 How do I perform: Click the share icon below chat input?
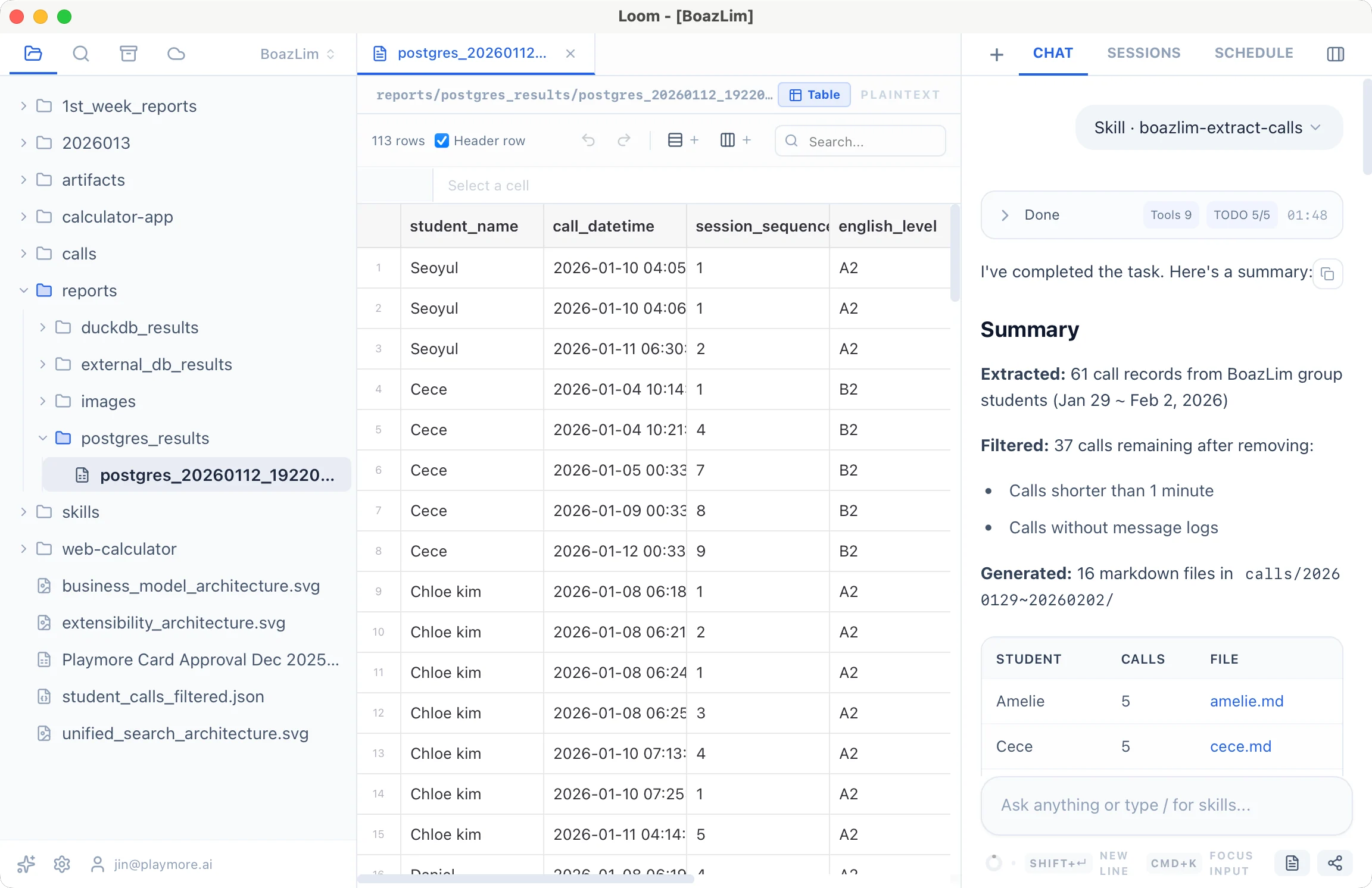click(x=1334, y=863)
